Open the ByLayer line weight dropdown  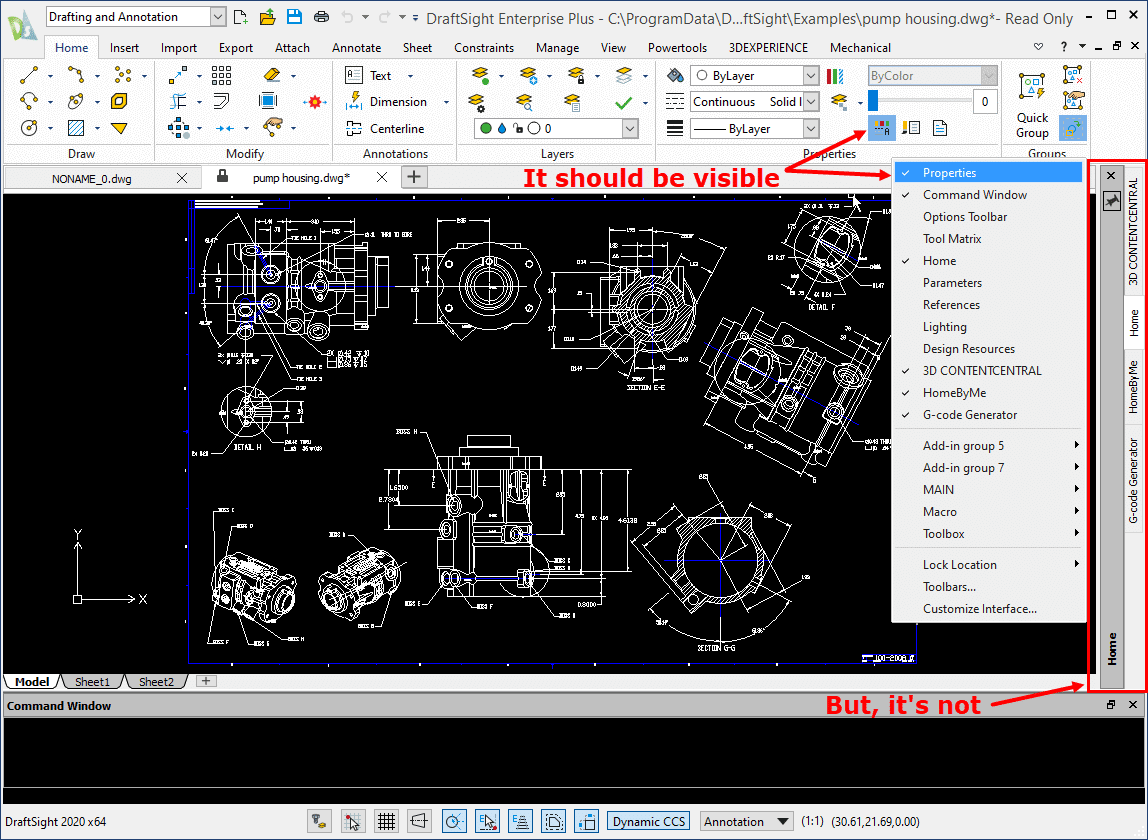(x=811, y=129)
